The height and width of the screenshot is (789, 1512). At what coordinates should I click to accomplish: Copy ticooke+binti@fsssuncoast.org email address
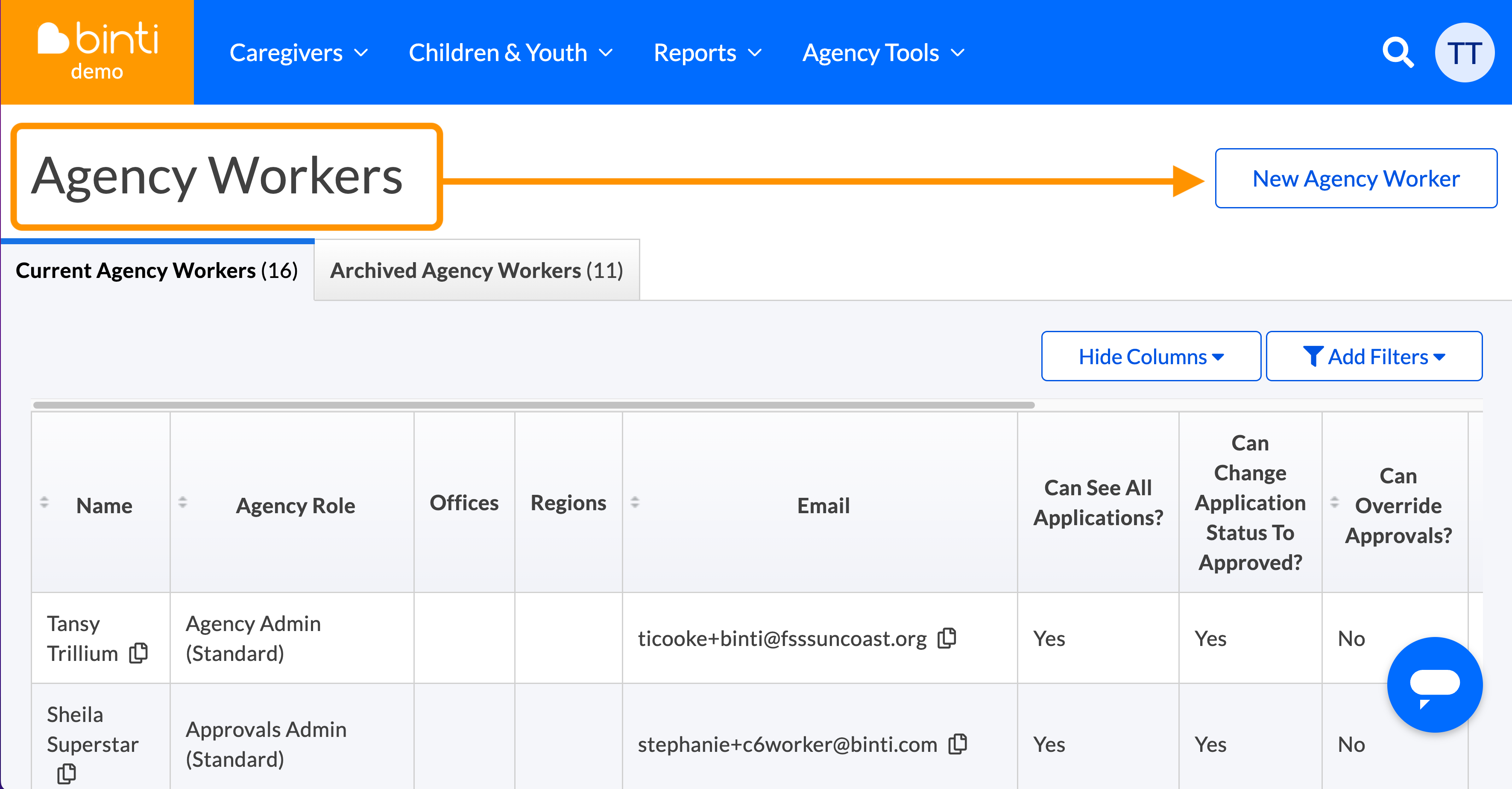coord(947,638)
